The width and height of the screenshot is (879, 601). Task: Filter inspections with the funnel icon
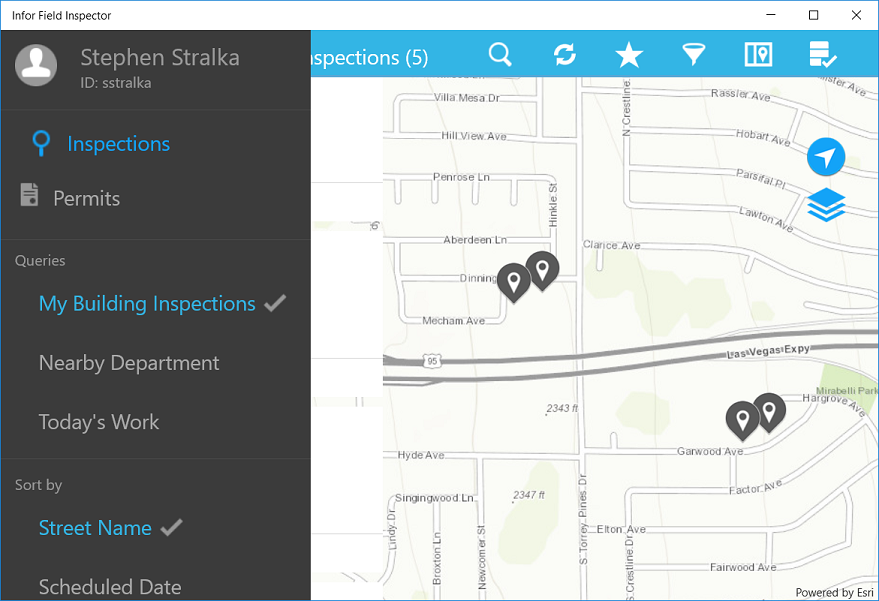pyautogui.click(x=693, y=55)
